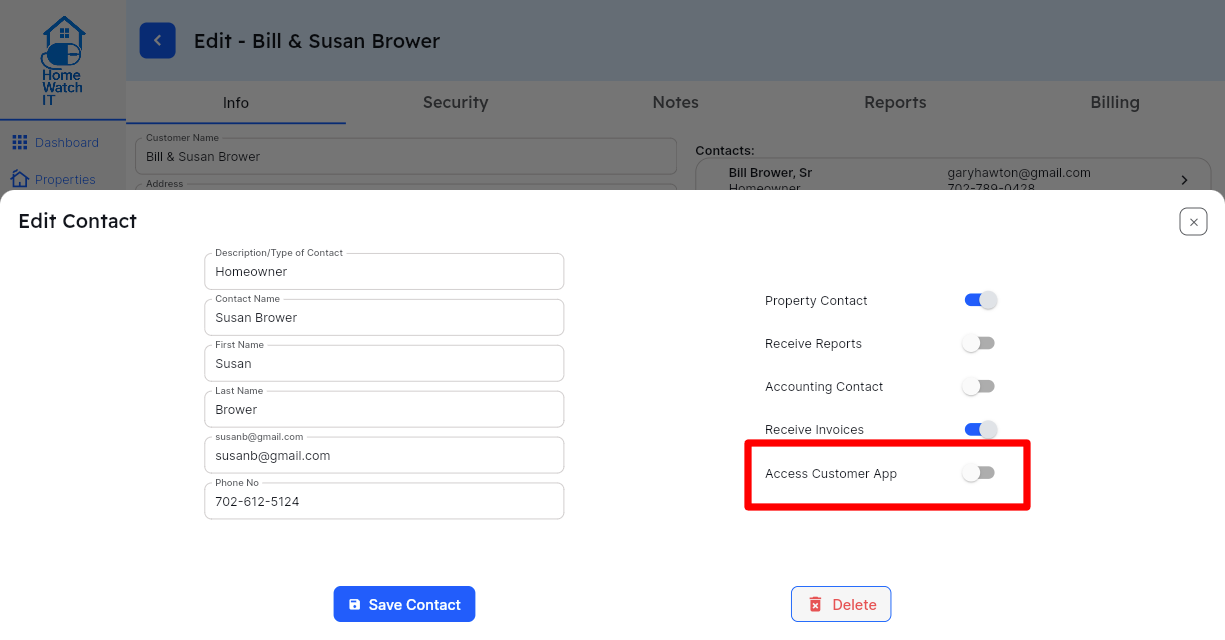Click the Home Watch IT logo
The width and height of the screenshot is (1225, 640).
[x=62, y=61]
